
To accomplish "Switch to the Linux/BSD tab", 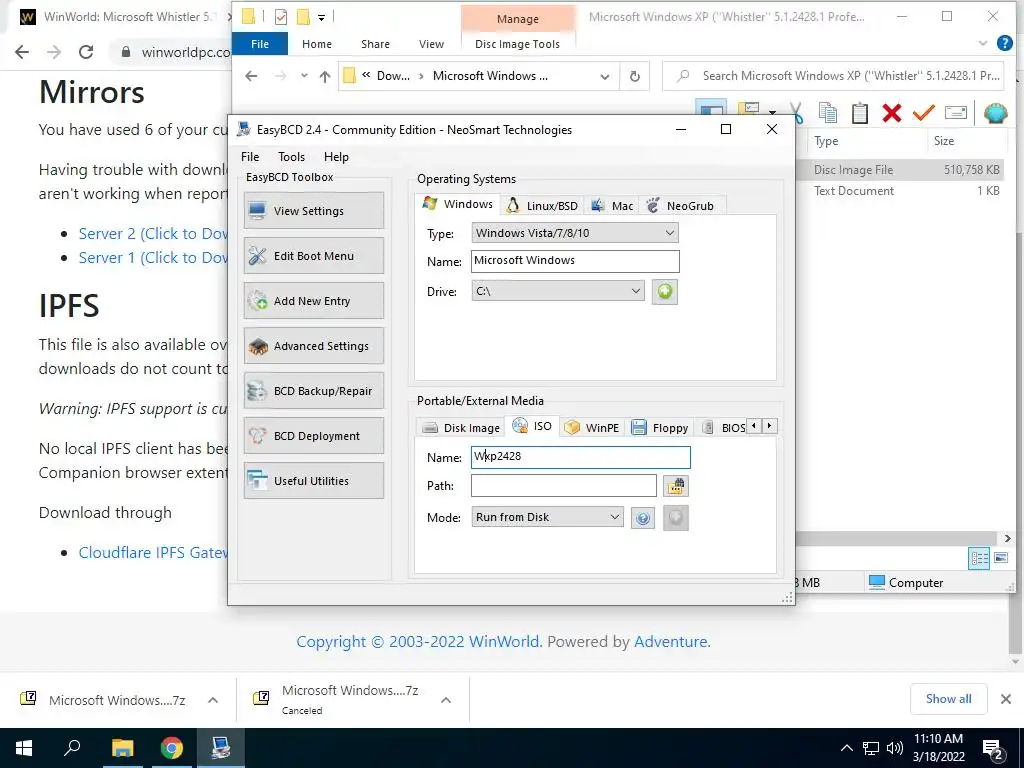I will (543, 206).
